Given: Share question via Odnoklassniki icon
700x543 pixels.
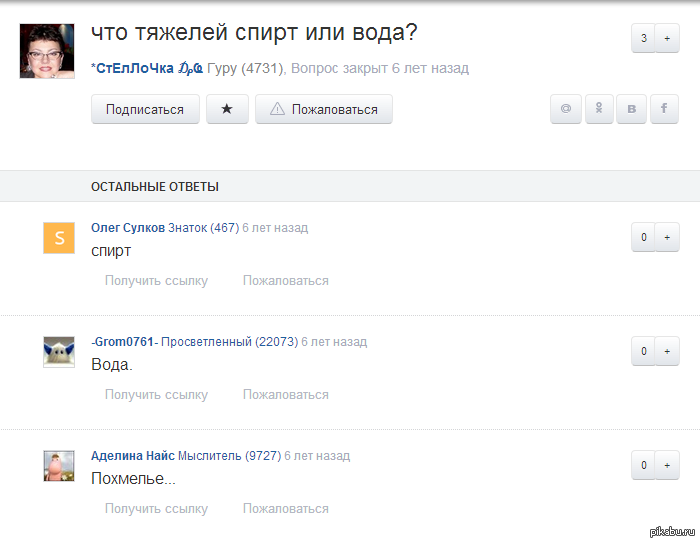Looking at the screenshot, I should (599, 109).
